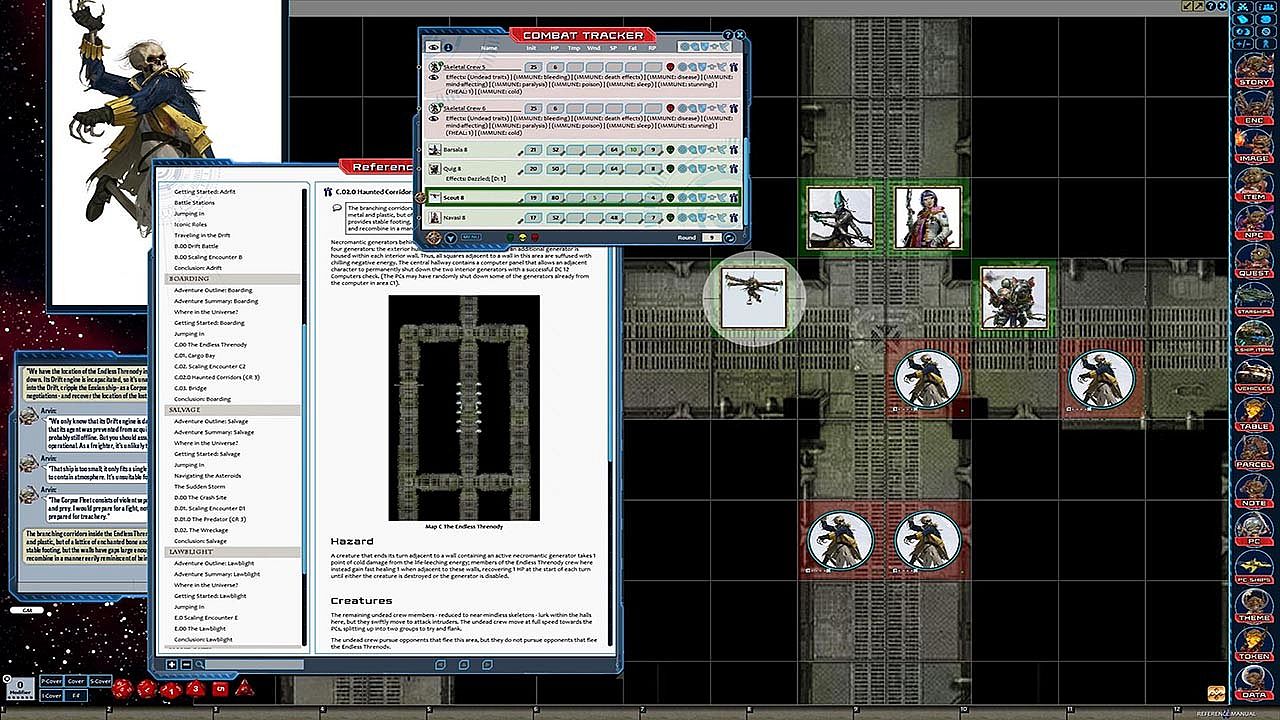Advance to next round in Combat Tracker
The width and height of the screenshot is (1280, 720).
(x=729, y=238)
